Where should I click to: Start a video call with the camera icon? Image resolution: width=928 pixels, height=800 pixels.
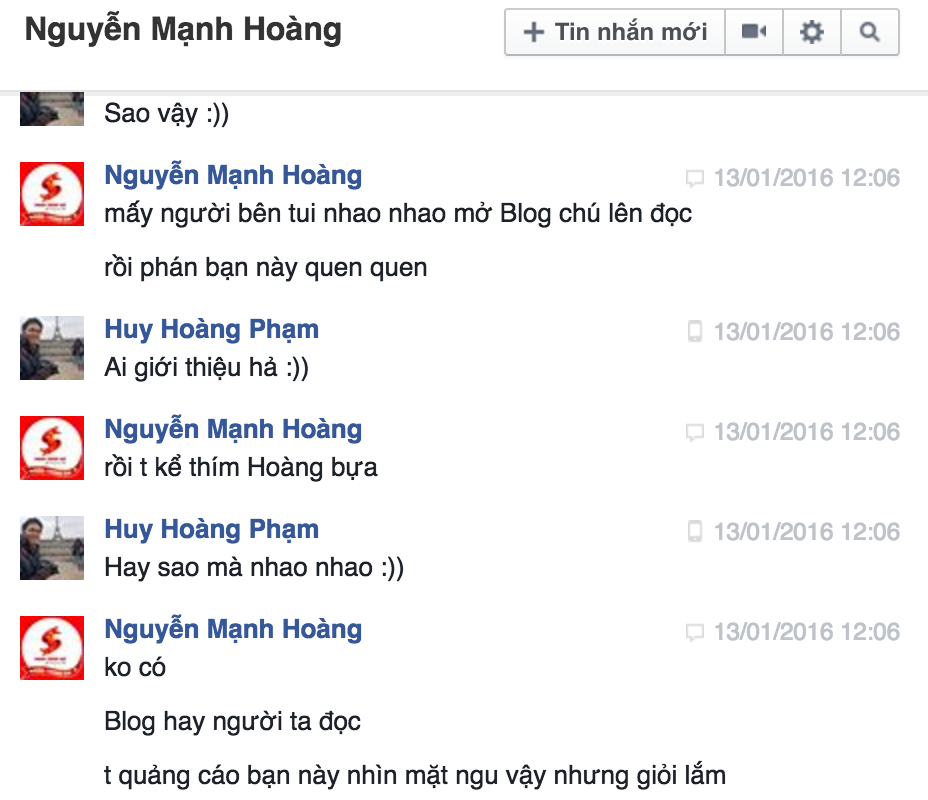pos(754,32)
